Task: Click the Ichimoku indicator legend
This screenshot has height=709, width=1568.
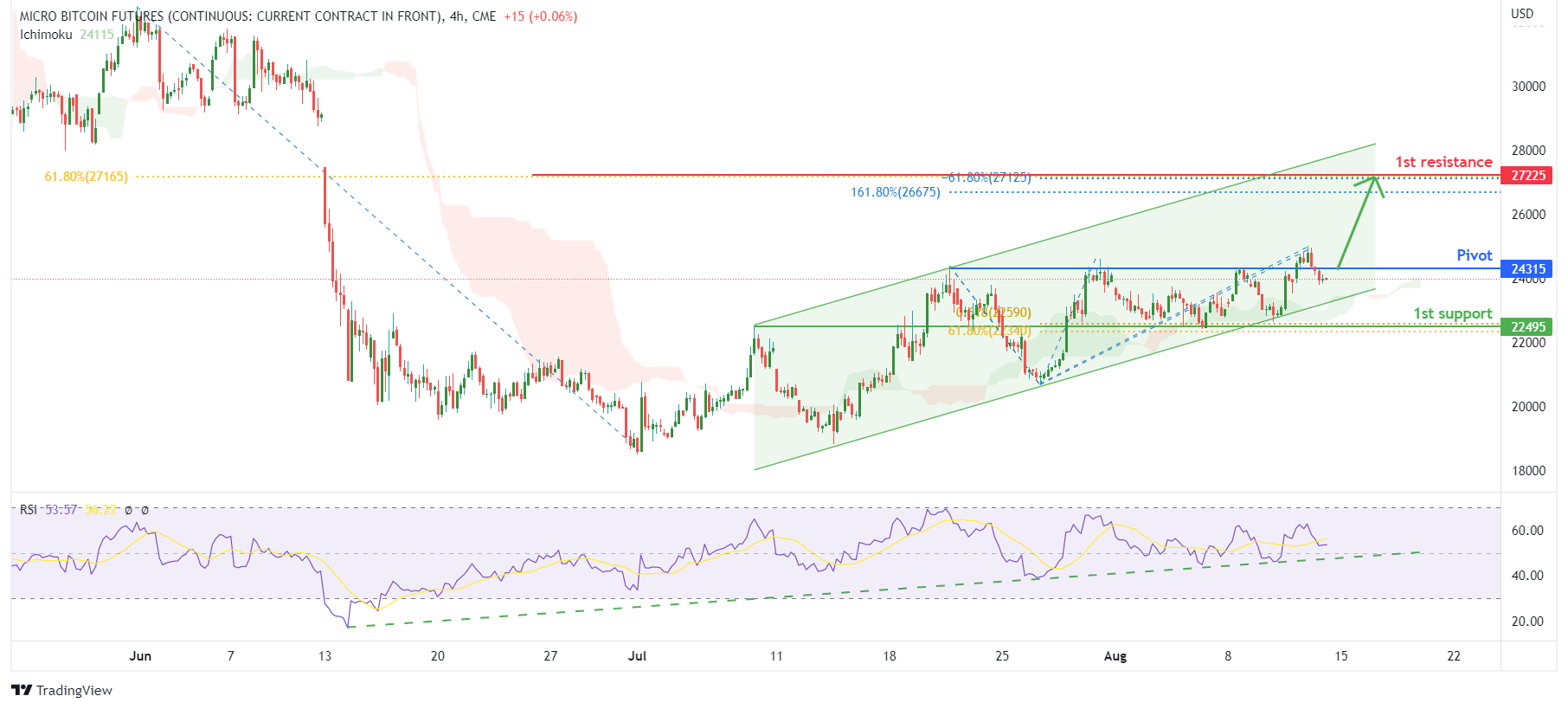Action: pos(46,35)
